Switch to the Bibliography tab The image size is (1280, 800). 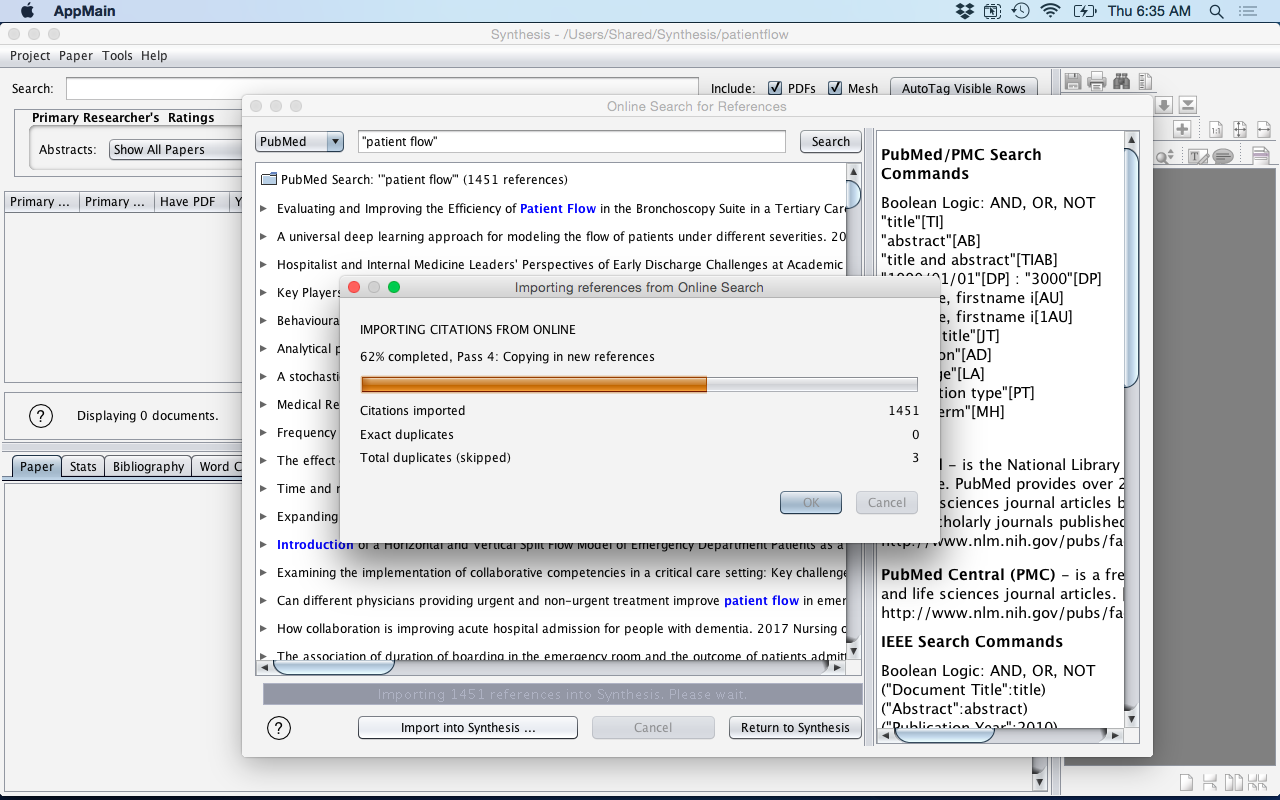click(148, 466)
